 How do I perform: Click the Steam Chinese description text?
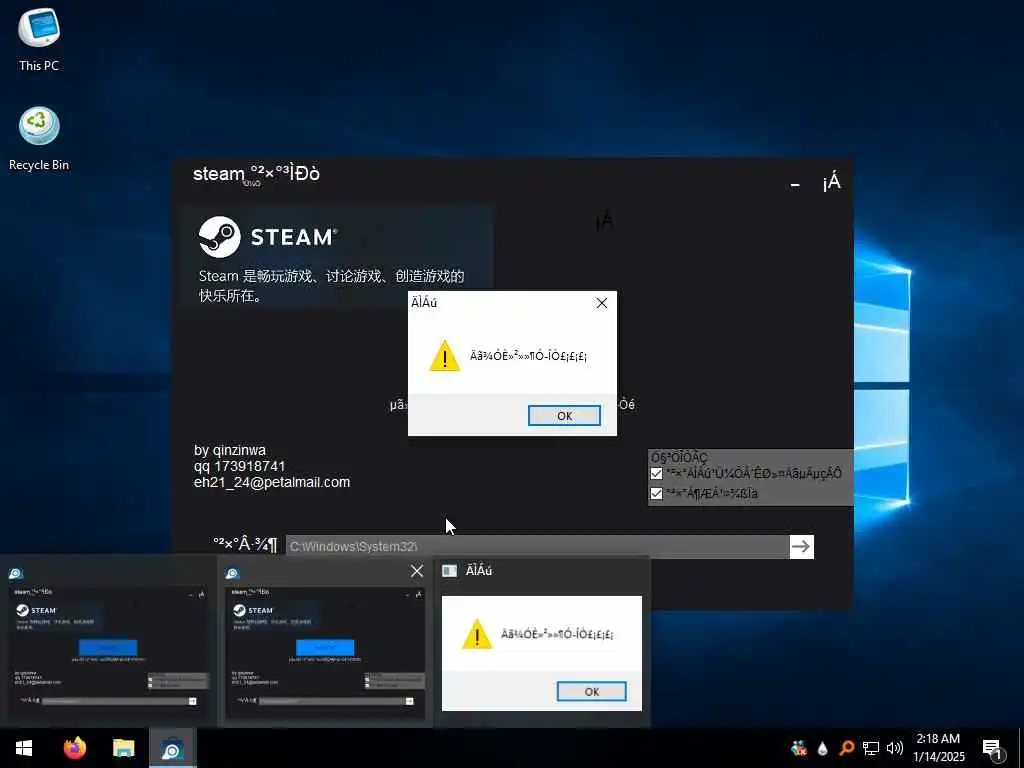coord(331,285)
